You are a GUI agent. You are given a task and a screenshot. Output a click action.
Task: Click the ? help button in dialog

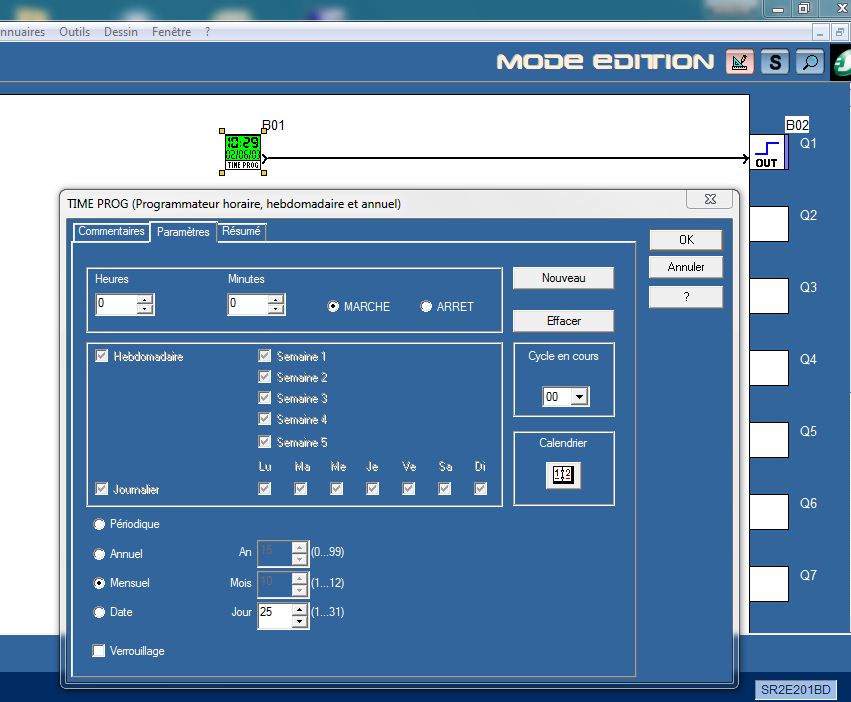(686, 296)
